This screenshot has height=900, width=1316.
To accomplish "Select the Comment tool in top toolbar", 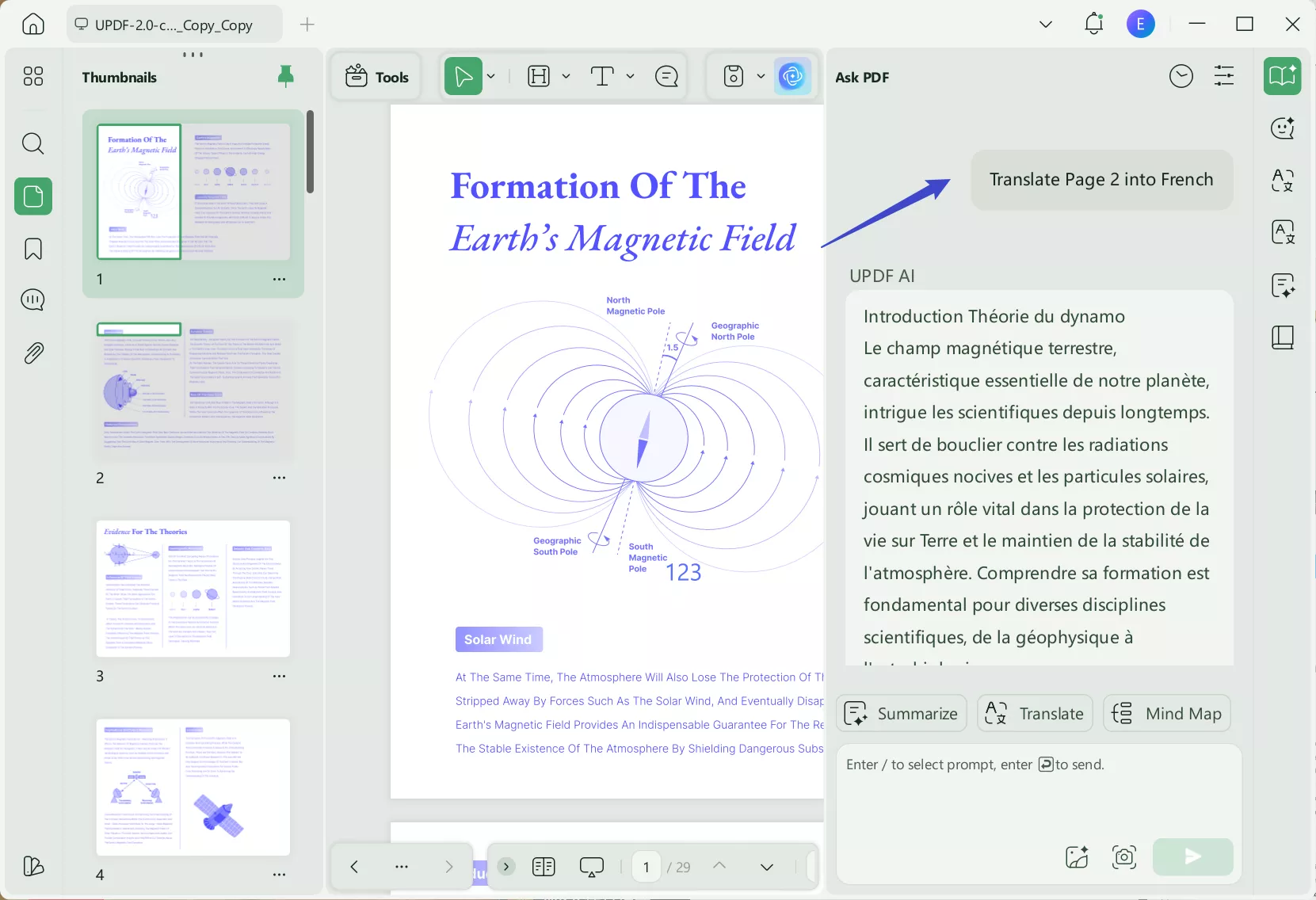I will [667, 76].
